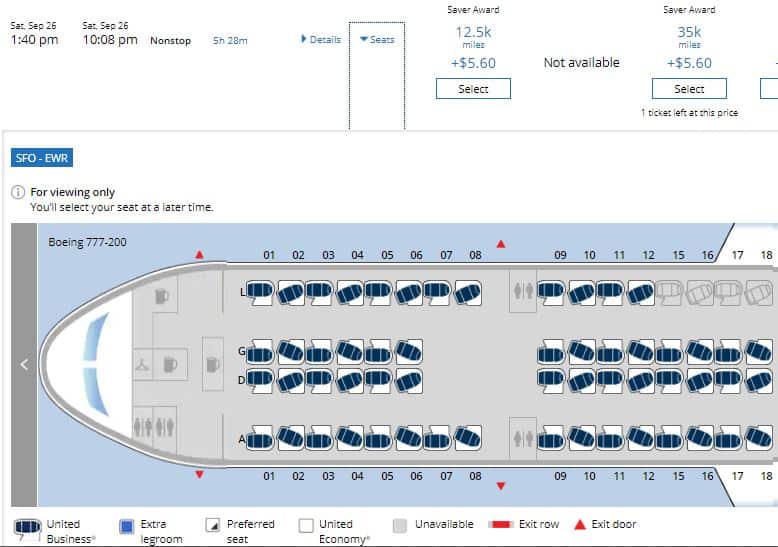Click the Nonstop label

[x=170, y=41]
